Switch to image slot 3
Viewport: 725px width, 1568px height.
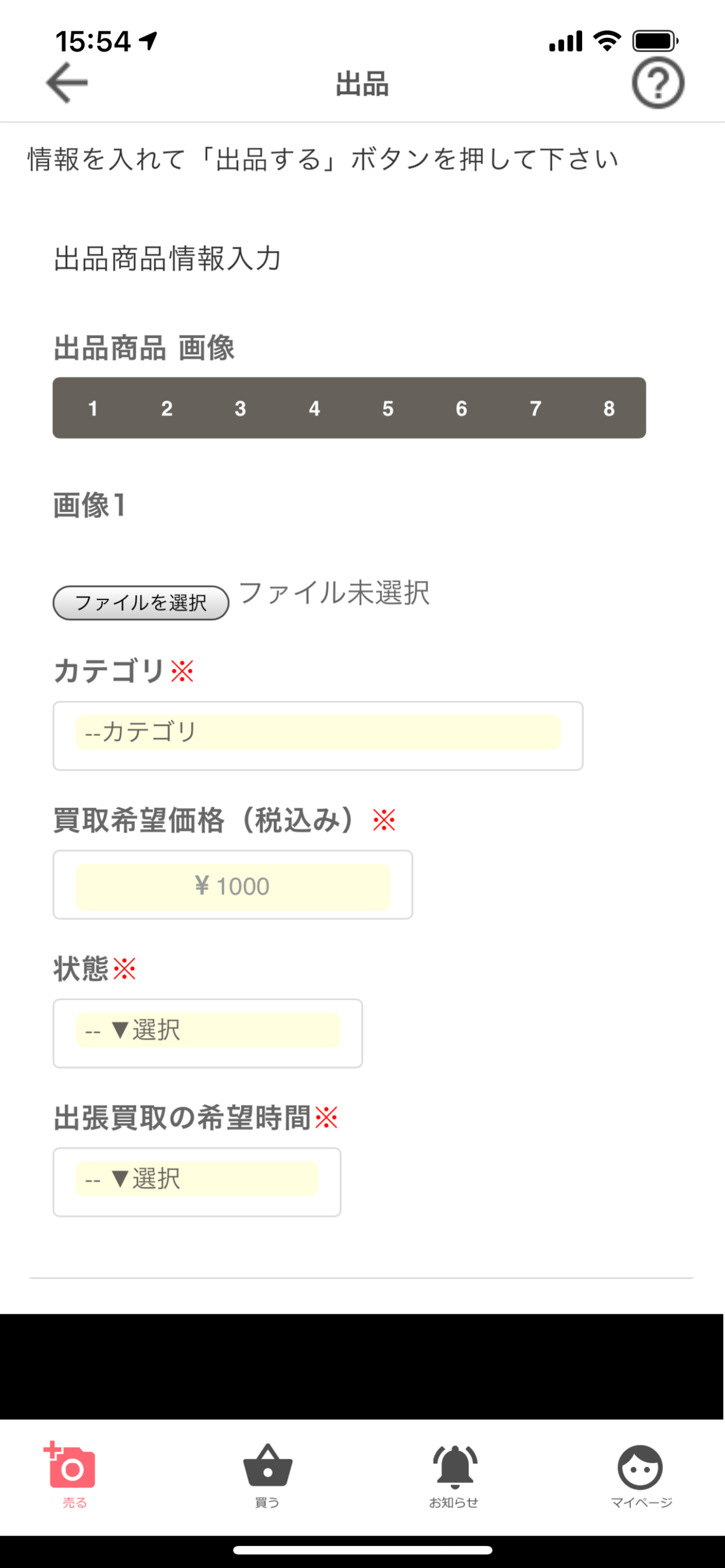(241, 408)
